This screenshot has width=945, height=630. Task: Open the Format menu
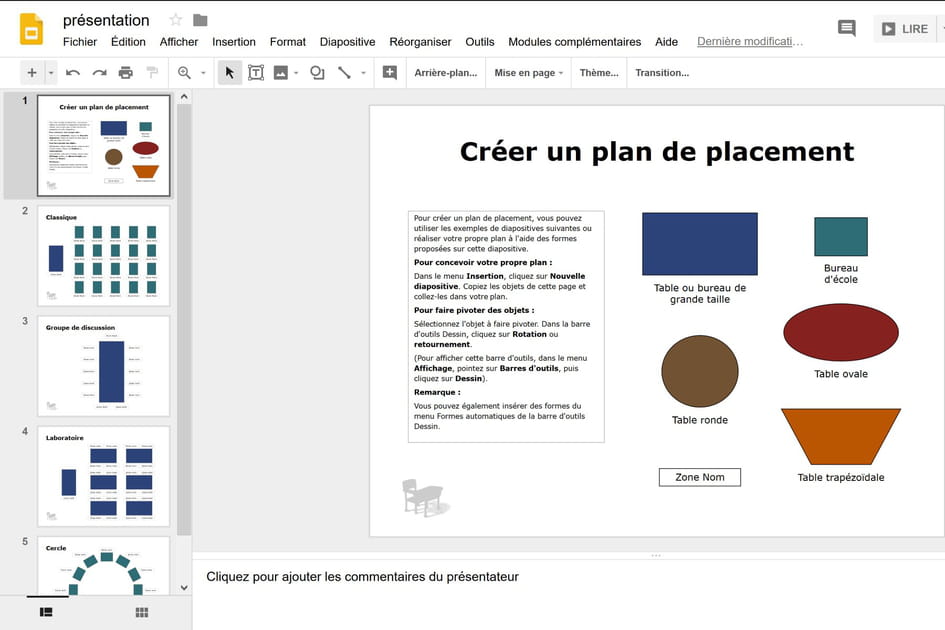(x=287, y=42)
